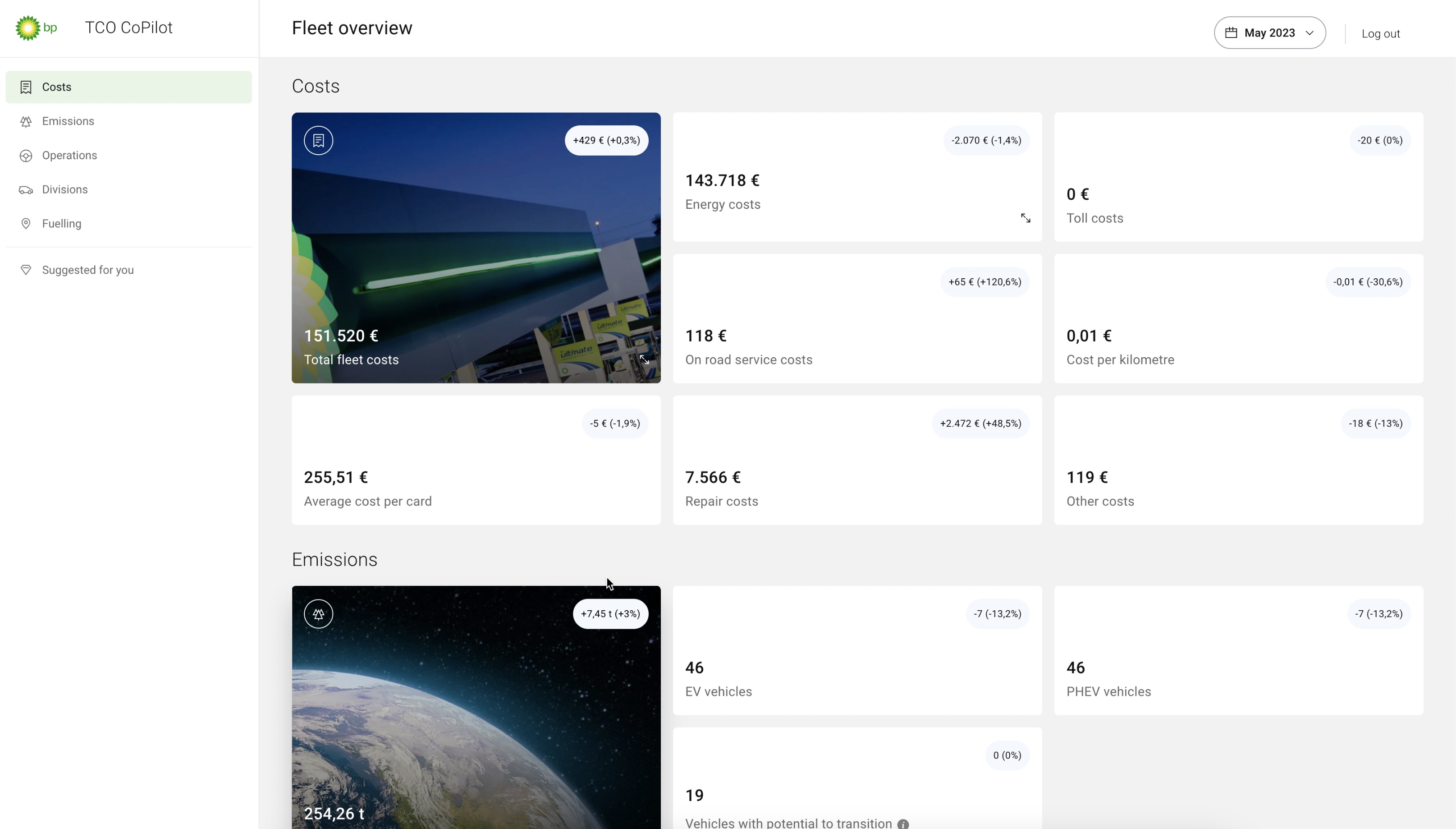Click info icon beside Vehicles with potential to transition
The height and width of the screenshot is (829, 1456).
(x=903, y=823)
